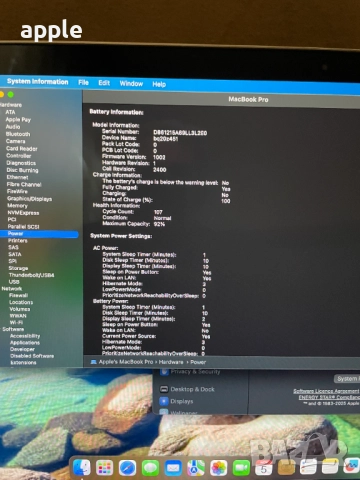This screenshot has height=480, width=360.
Task: Open the Help menu
Action: [159, 84]
